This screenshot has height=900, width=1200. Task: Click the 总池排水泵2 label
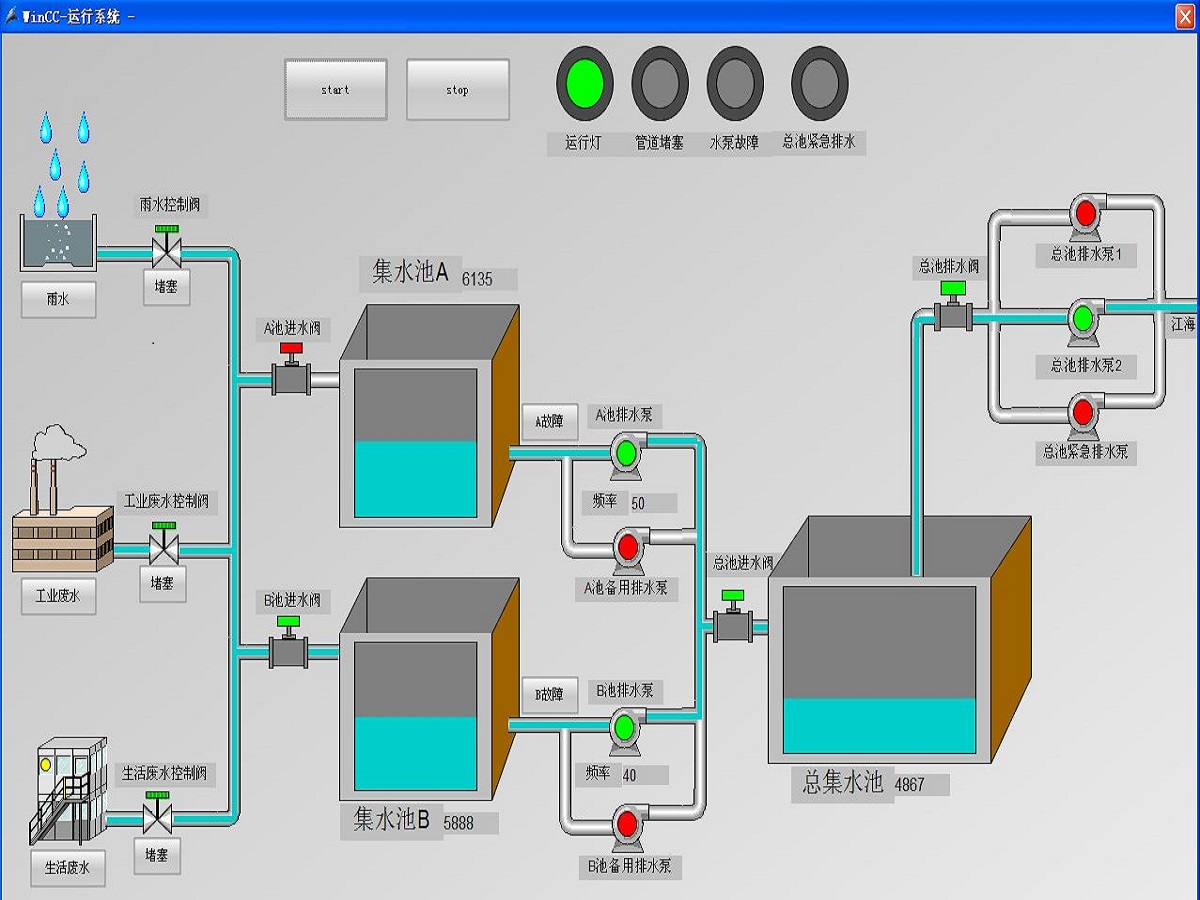1086,366
